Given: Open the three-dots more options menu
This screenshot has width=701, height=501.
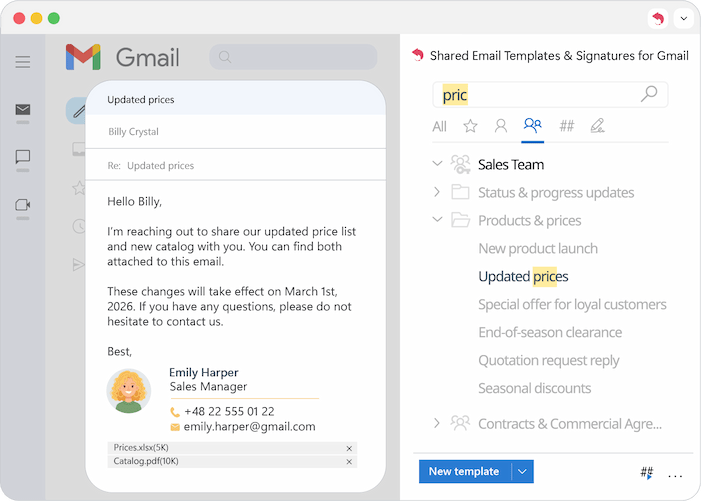Looking at the screenshot, I should 675,476.
